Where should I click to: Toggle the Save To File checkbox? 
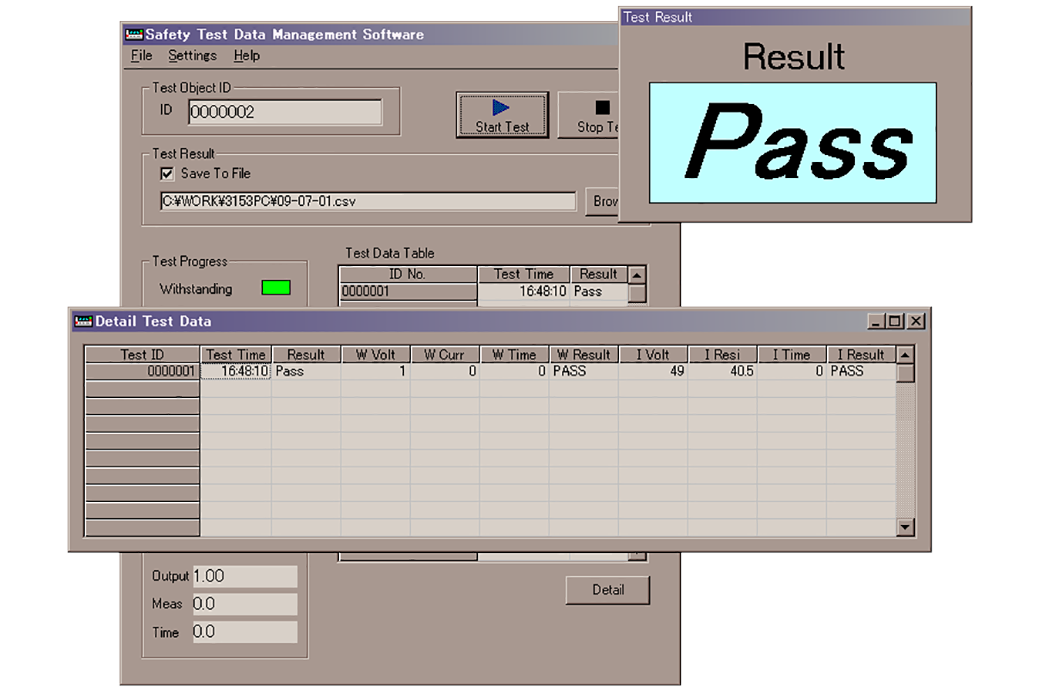point(167,173)
